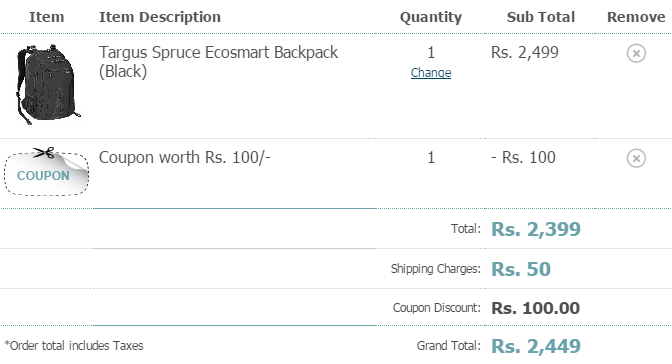Click the Remove column header

(636, 17)
